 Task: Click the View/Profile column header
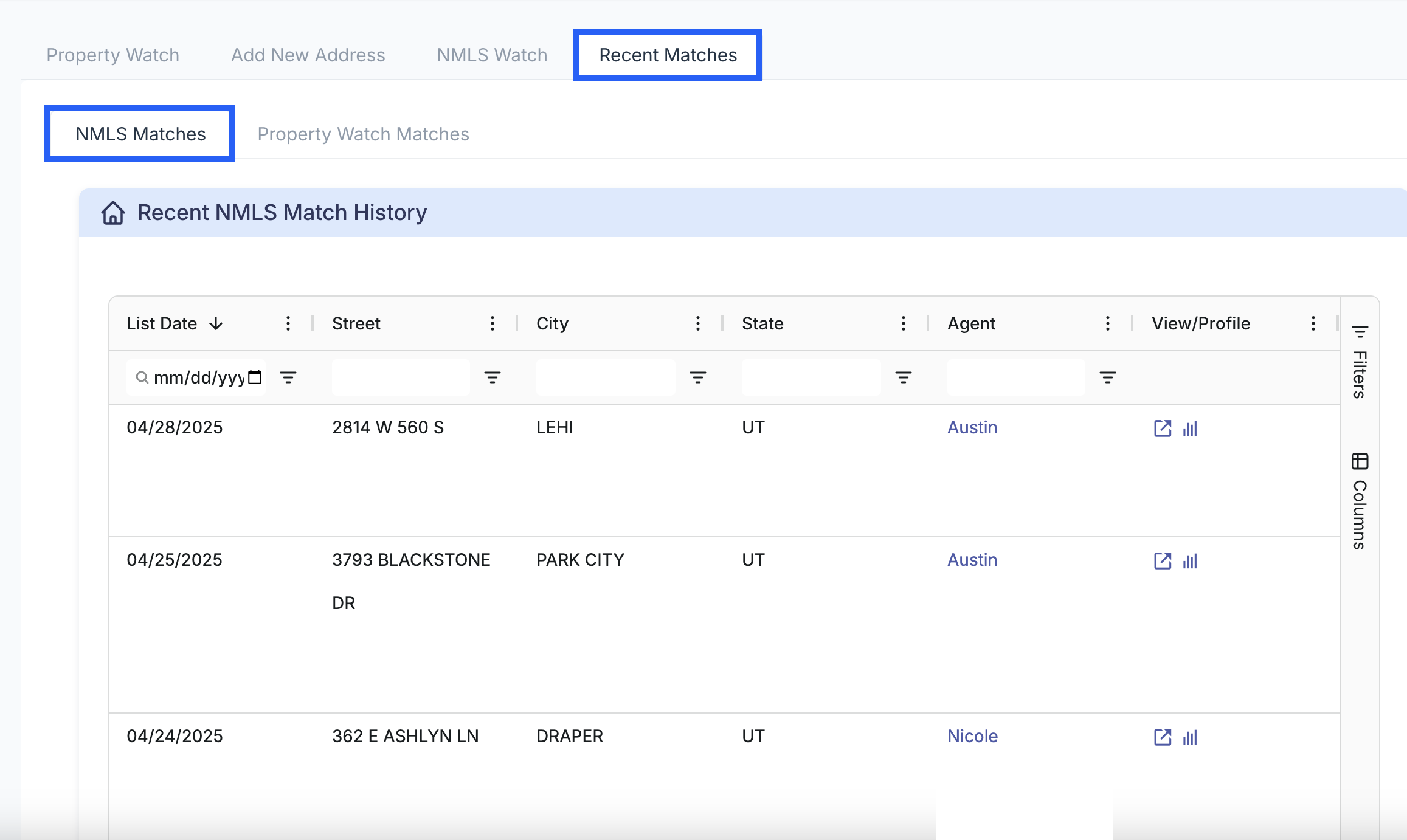(1201, 323)
